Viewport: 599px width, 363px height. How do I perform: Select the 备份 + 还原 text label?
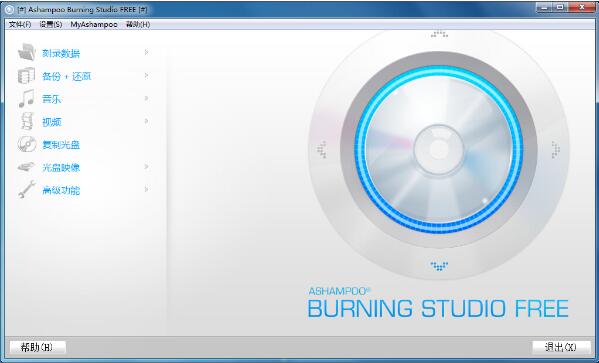(x=66, y=76)
